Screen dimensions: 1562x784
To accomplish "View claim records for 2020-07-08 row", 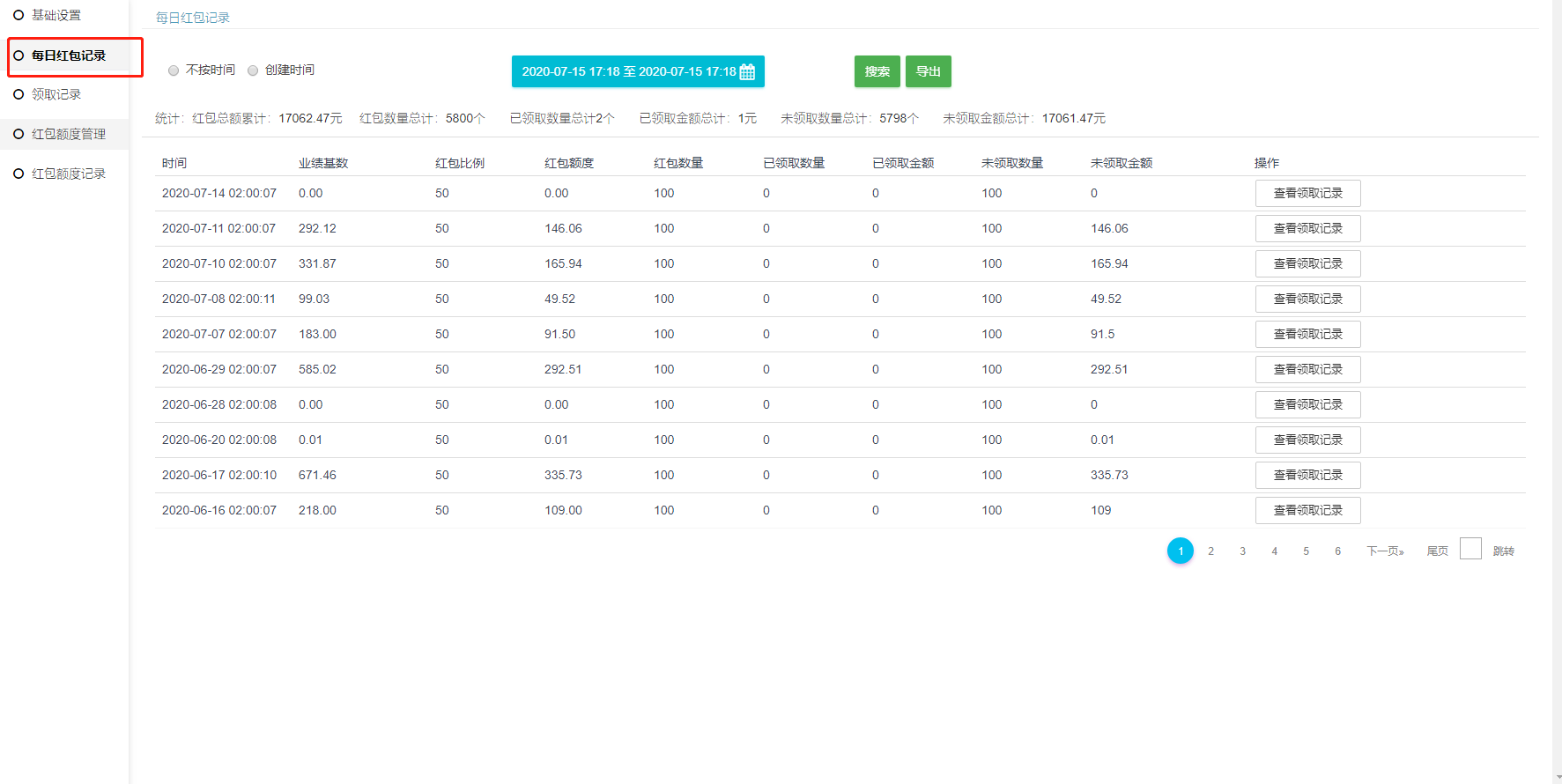I will click(x=1307, y=299).
